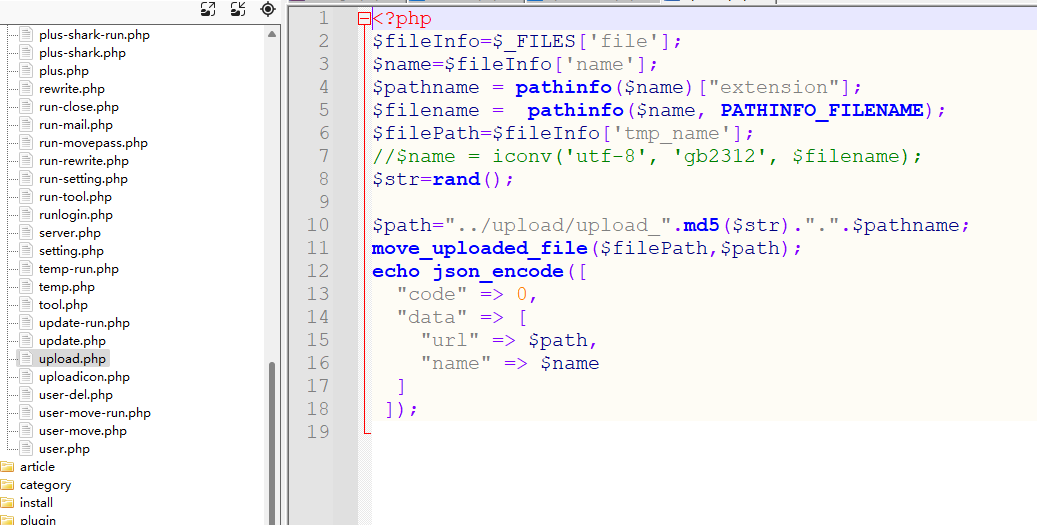Select user-move.php file
This screenshot has width=1037, height=525.
coord(83,430)
